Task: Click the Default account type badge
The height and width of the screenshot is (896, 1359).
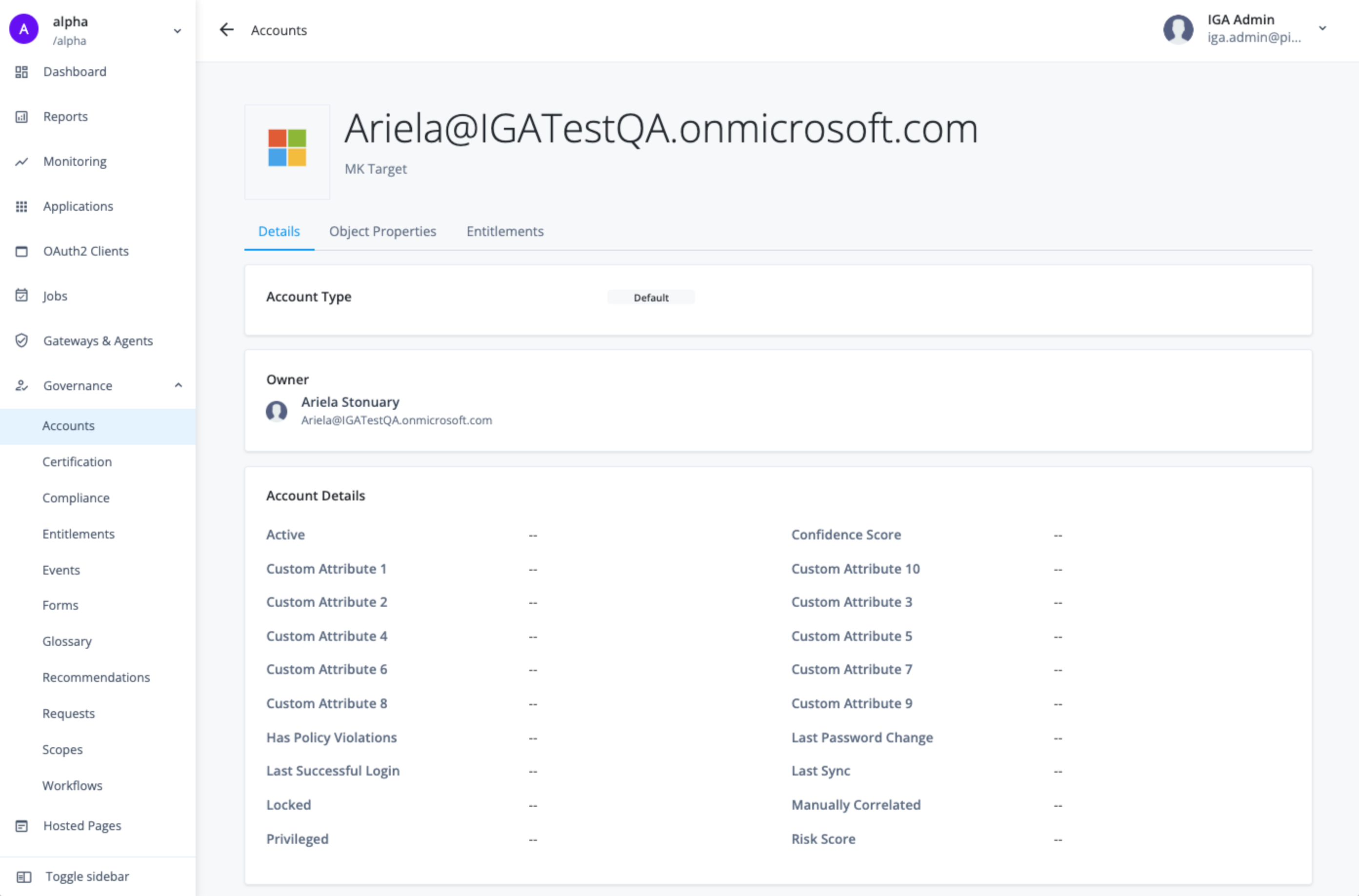Action: coord(651,297)
